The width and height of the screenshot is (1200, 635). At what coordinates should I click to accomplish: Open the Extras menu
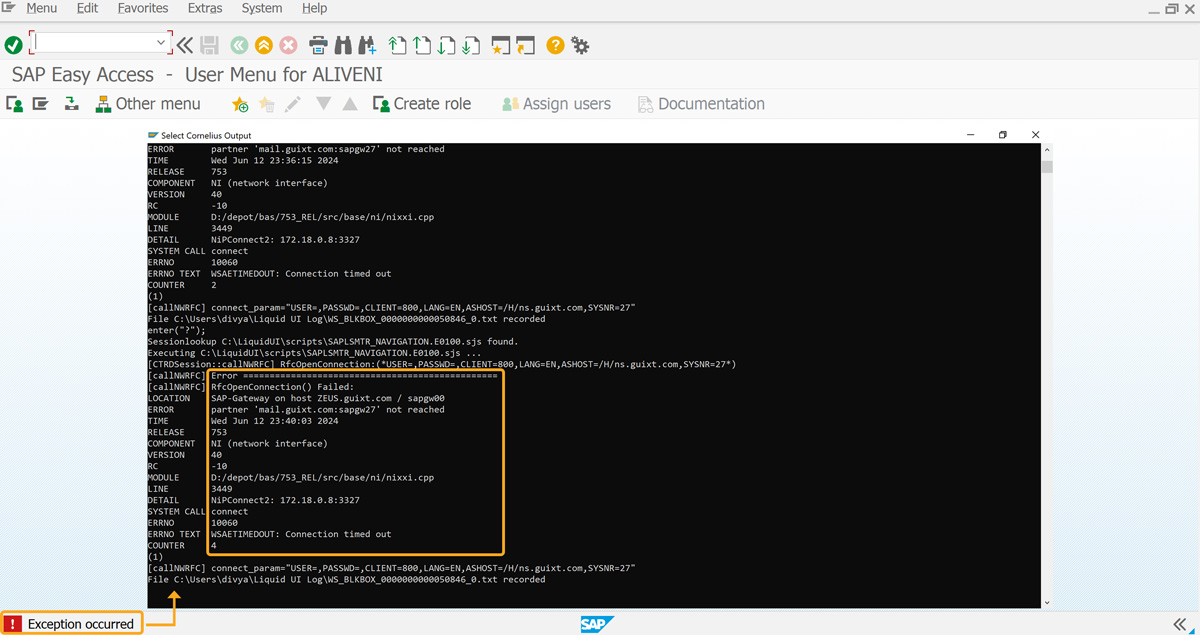205,8
